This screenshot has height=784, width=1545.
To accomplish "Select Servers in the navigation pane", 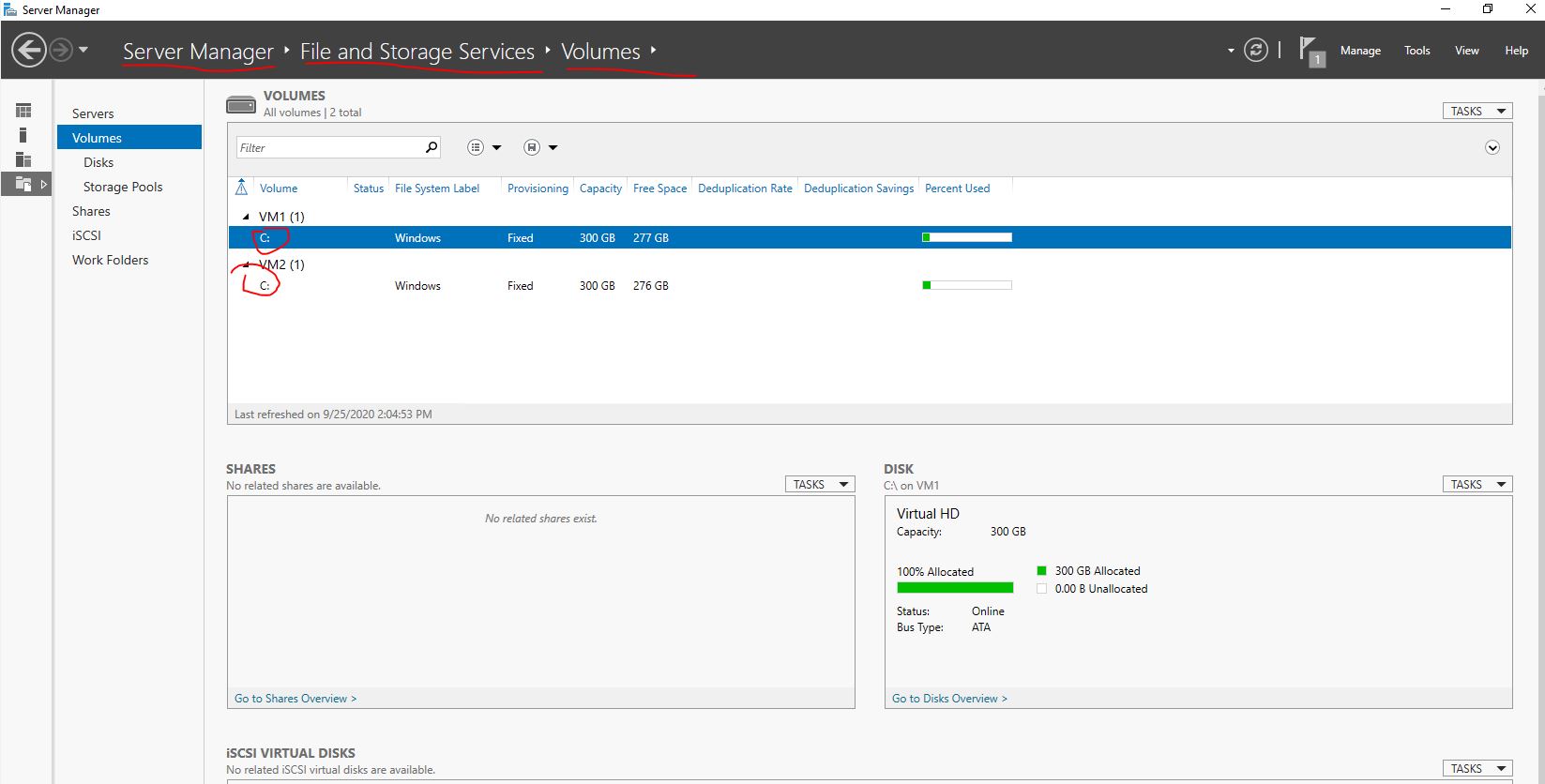I will 93,113.
